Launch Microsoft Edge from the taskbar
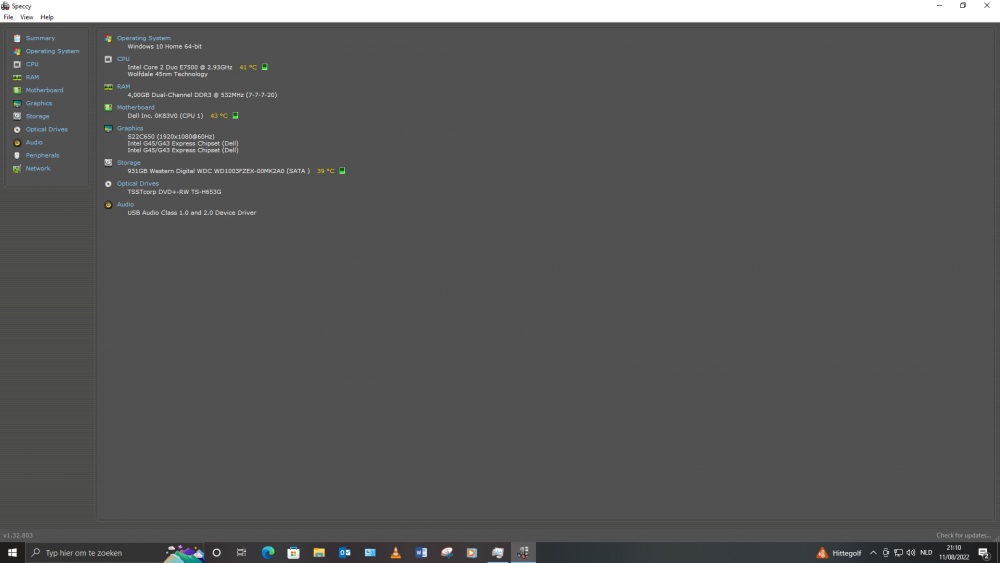The image size is (1000, 563). [x=268, y=553]
